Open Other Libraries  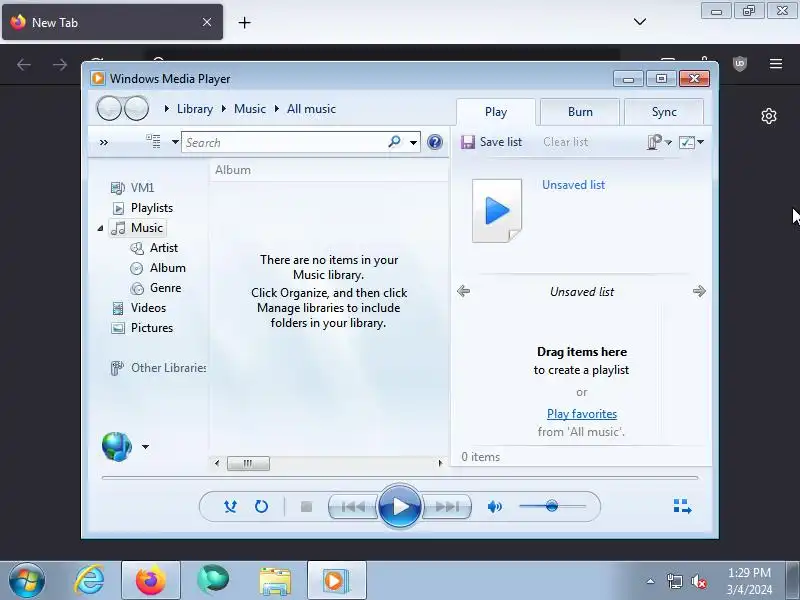point(158,367)
